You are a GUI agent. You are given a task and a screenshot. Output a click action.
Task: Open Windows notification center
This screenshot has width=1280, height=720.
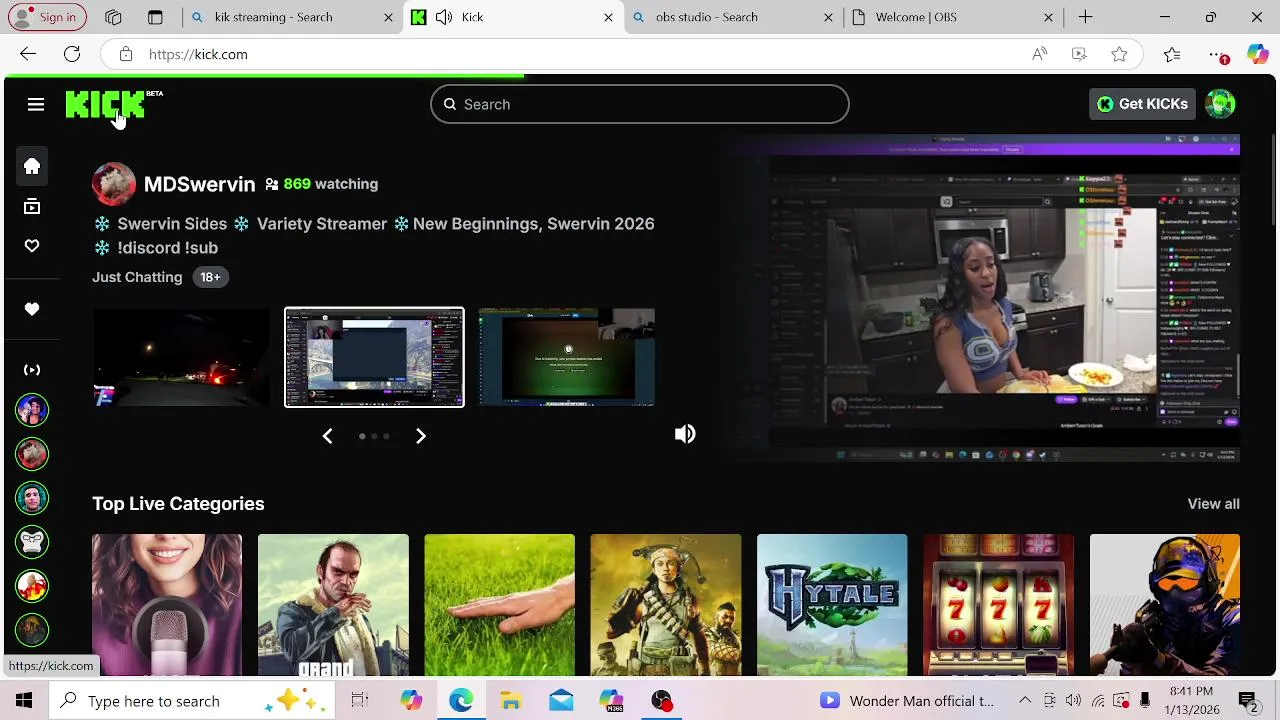(1248, 701)
